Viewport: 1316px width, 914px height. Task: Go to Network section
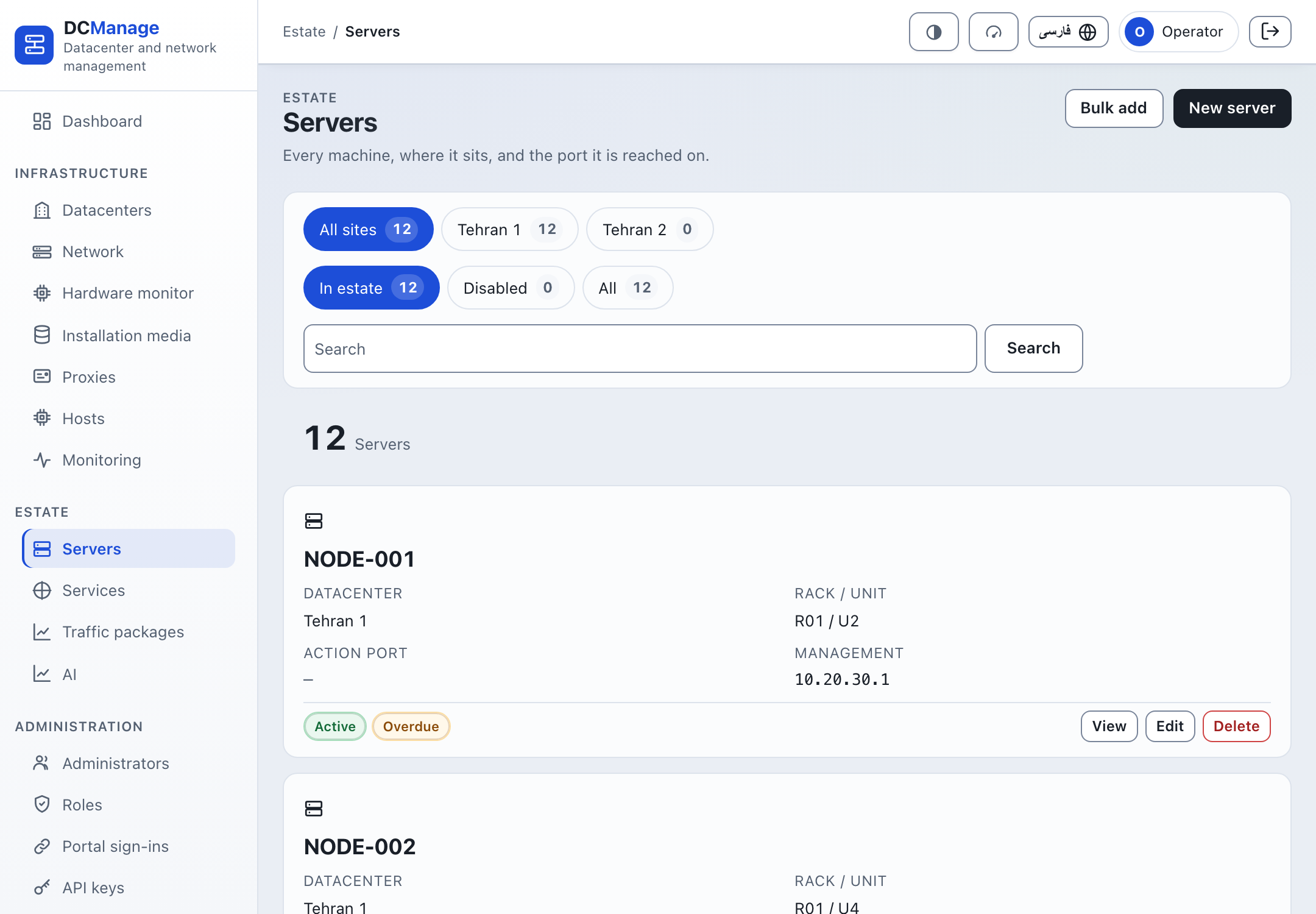tap(129, 252)
